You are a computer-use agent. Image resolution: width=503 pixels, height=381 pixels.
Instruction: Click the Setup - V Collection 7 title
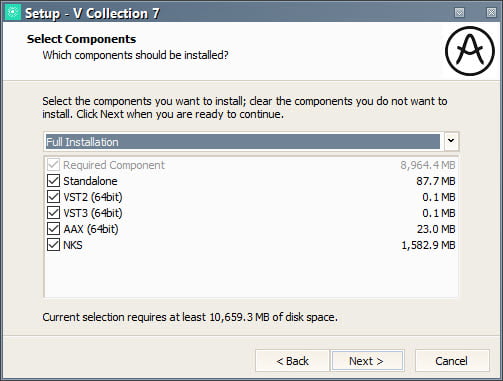[x=92, y=13]
